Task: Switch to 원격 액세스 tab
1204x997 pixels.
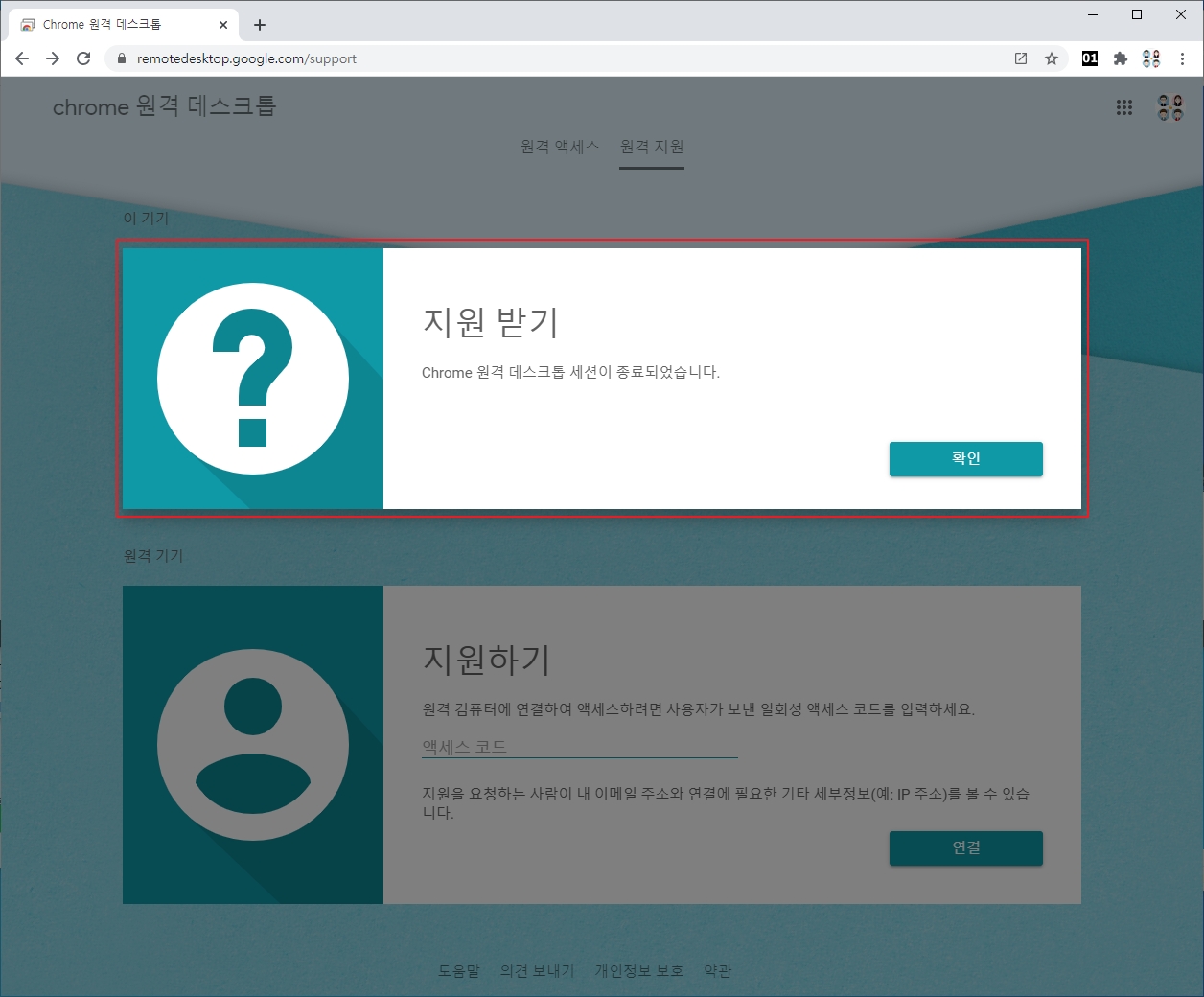Action: [x=560, y=147]
